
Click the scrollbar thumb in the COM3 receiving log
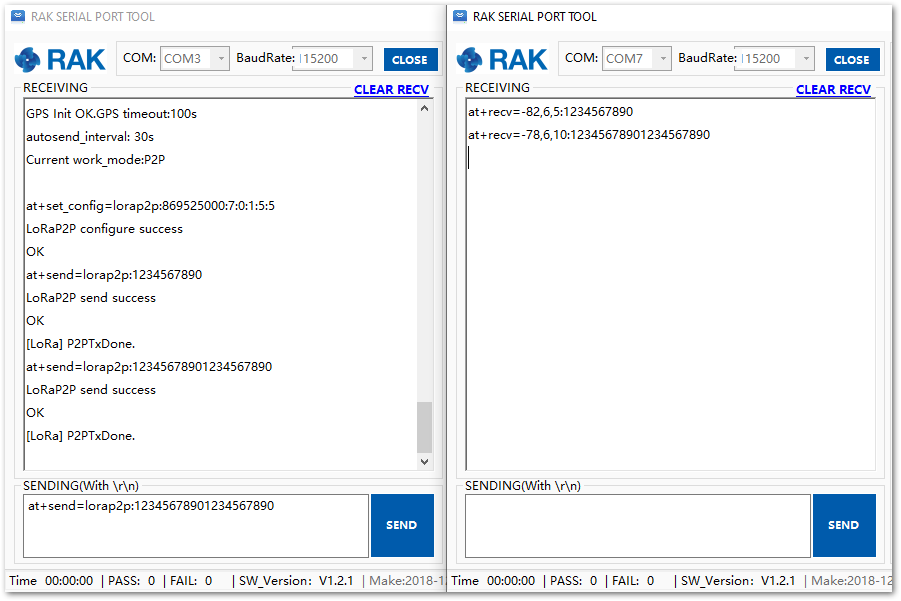424,427
